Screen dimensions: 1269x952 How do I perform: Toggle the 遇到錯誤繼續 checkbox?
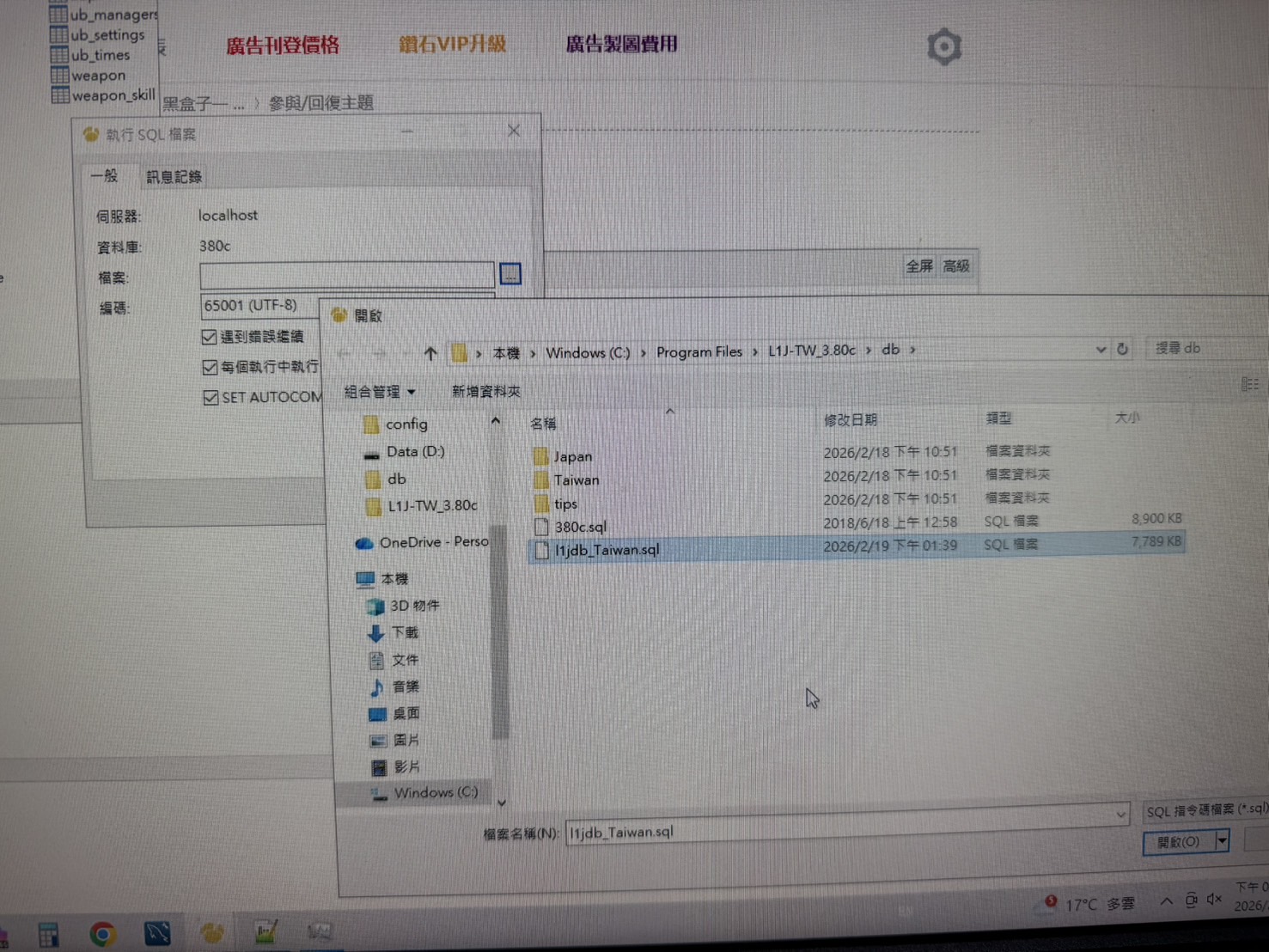[x=209, y=336]
